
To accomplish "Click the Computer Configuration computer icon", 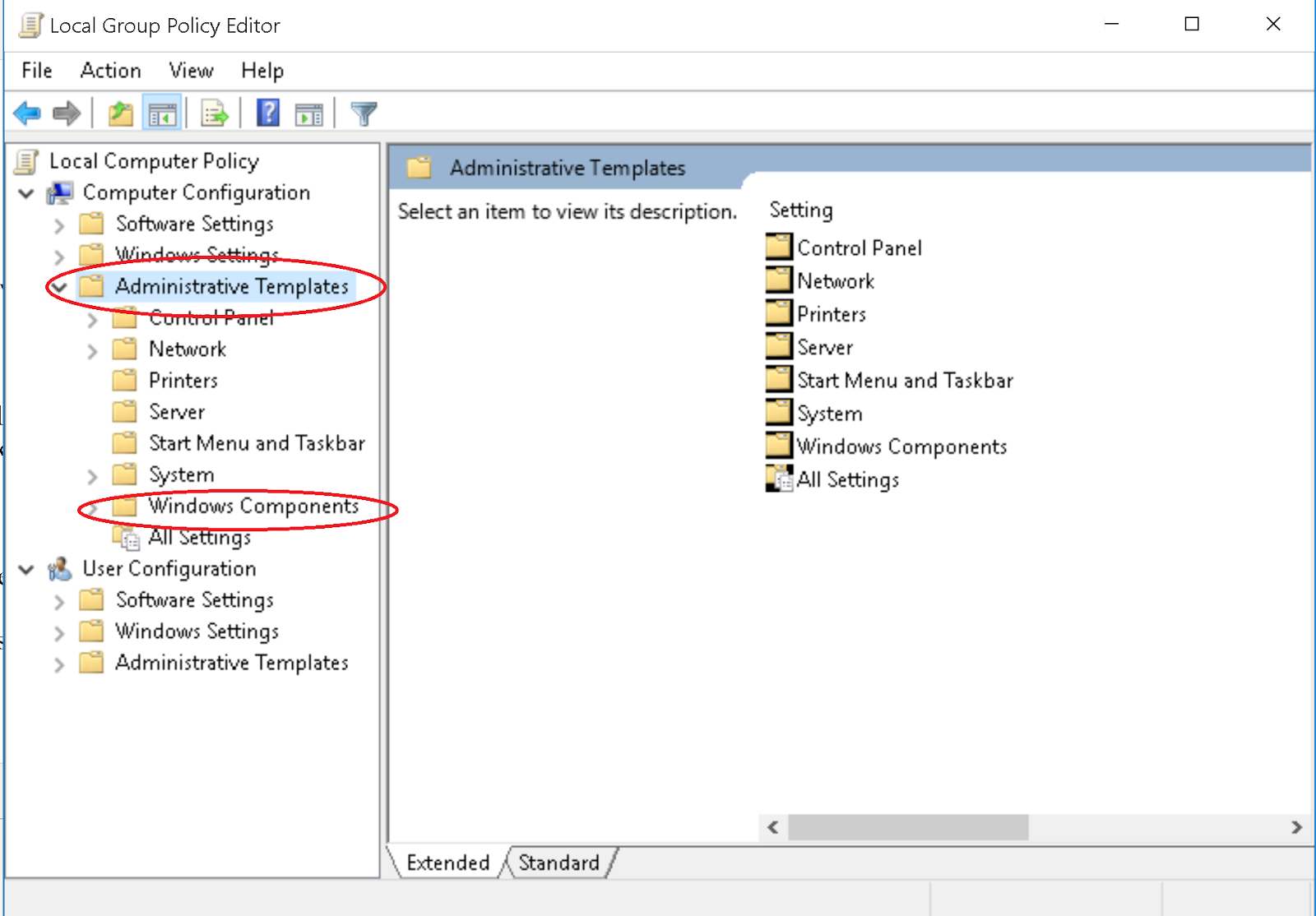I will (x=60, y=193).
